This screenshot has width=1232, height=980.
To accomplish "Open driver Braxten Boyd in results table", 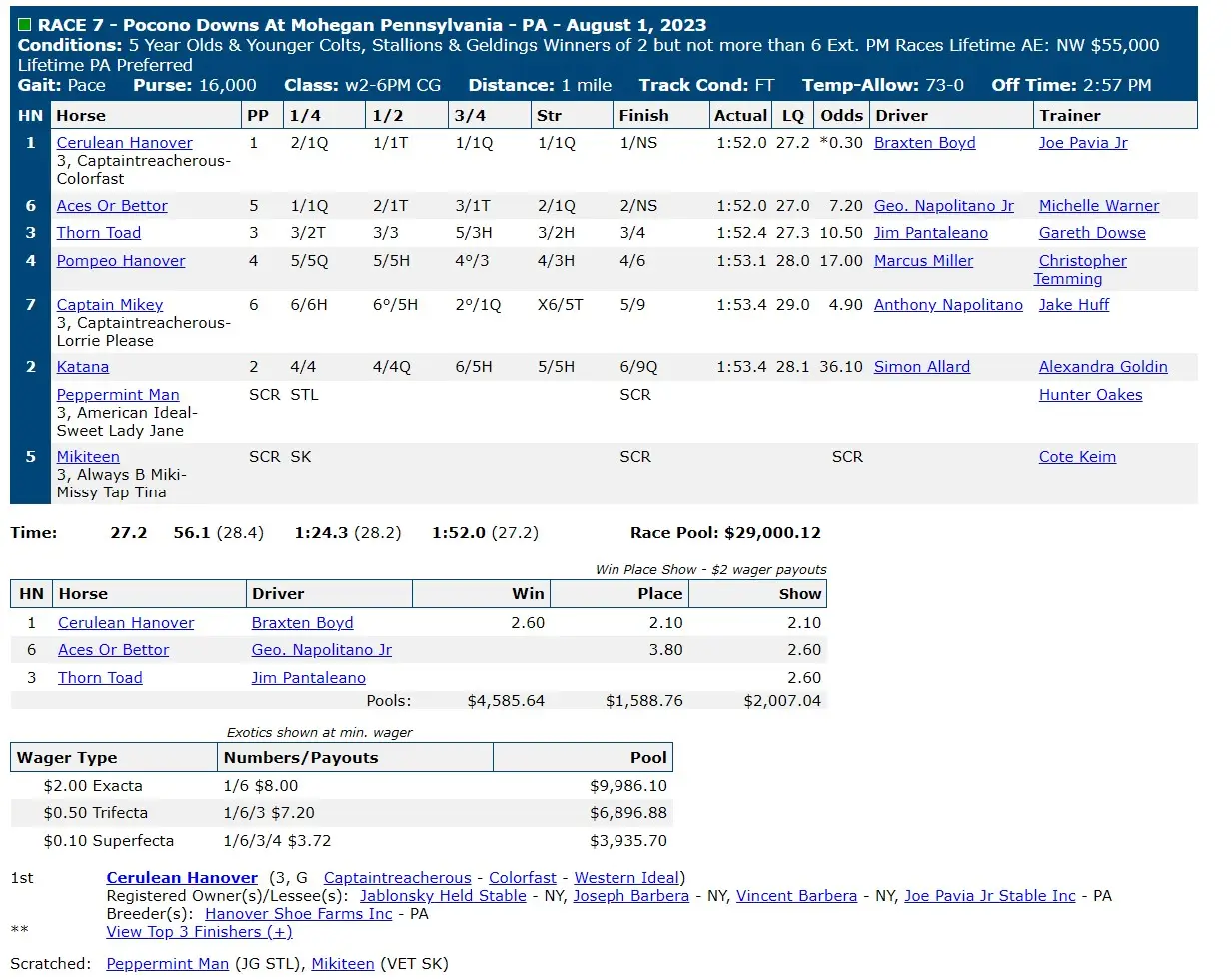I will coord(925,143).
